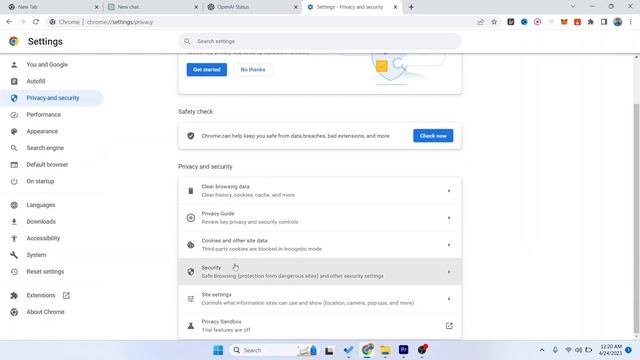Click "Trial features are off" text
The image size is (640, 360).
tap(226, 330)
